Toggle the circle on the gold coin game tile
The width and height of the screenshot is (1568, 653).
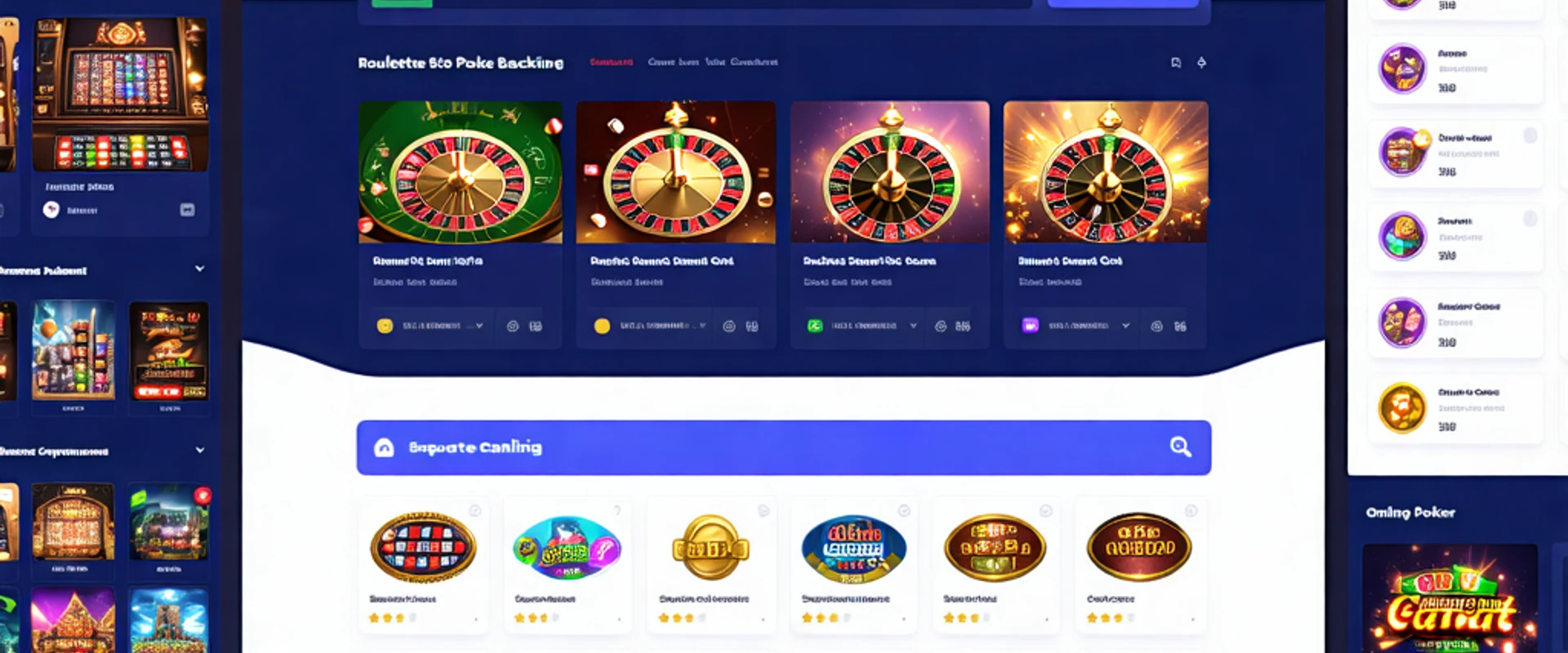[764, 511]
